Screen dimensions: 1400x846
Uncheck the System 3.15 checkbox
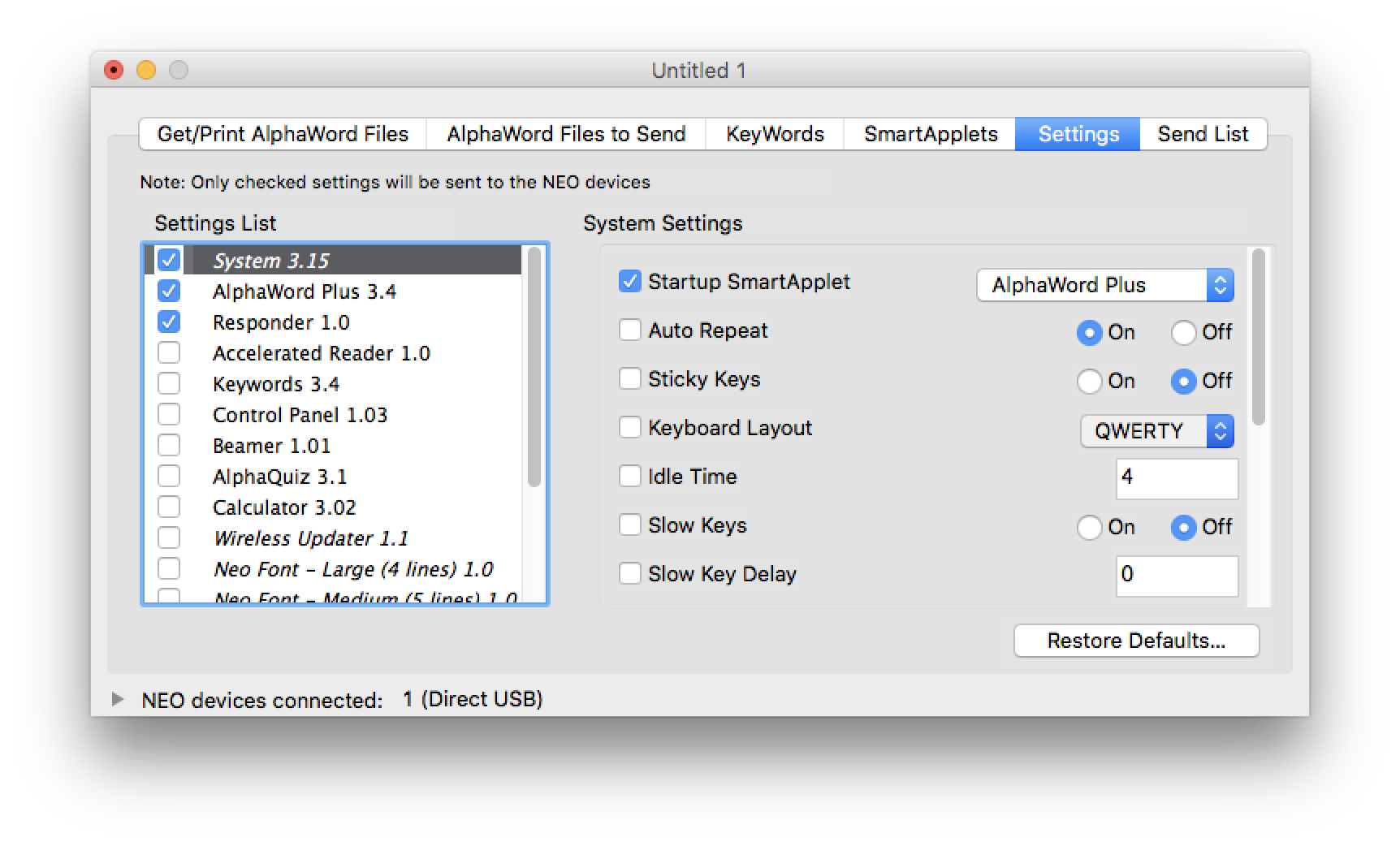169,260
